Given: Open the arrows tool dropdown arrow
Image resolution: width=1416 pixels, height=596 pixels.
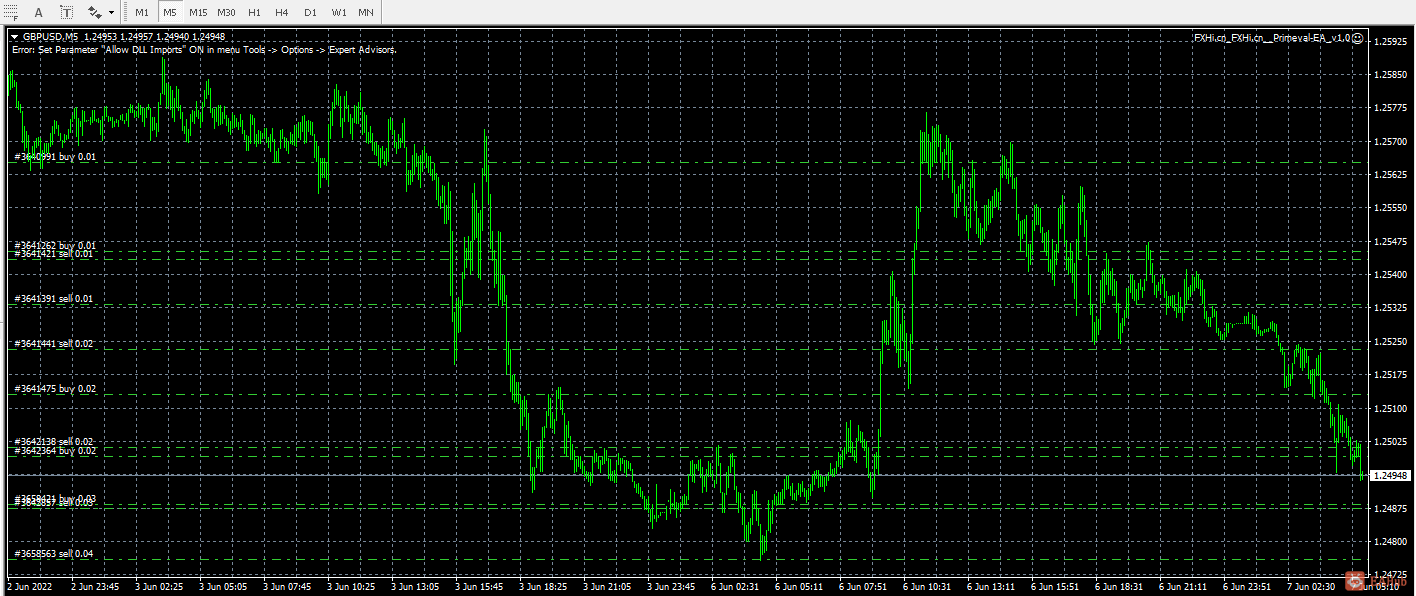Looking at the screenshot, I should coord(111,13).
